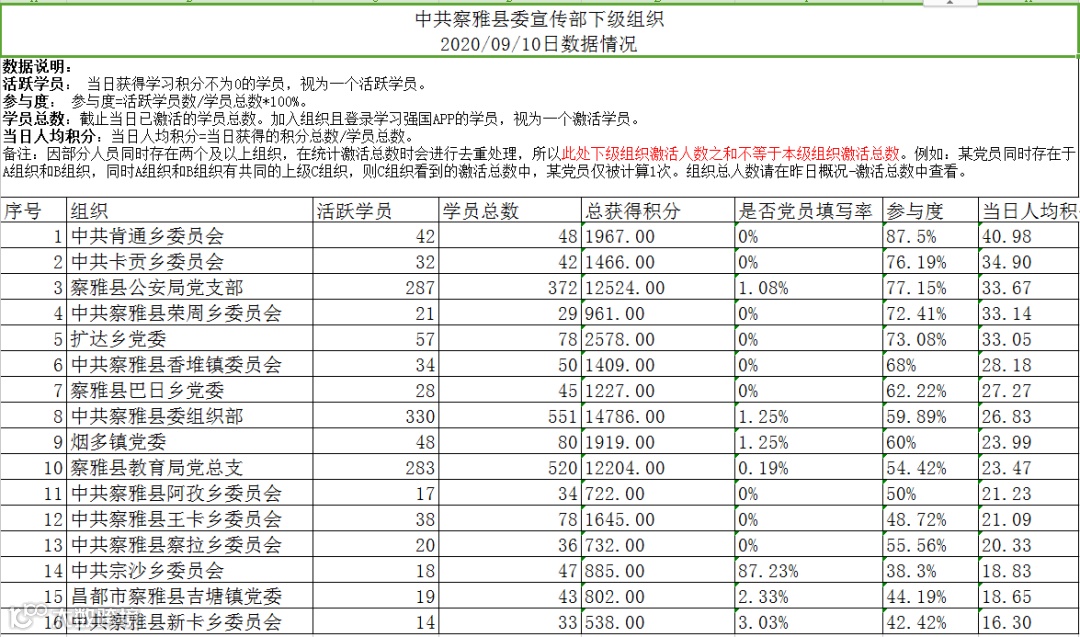The height and width of the screenshot is (637, 1080).
Task: Click total learners value 551
Action: (x=510, y=416)
